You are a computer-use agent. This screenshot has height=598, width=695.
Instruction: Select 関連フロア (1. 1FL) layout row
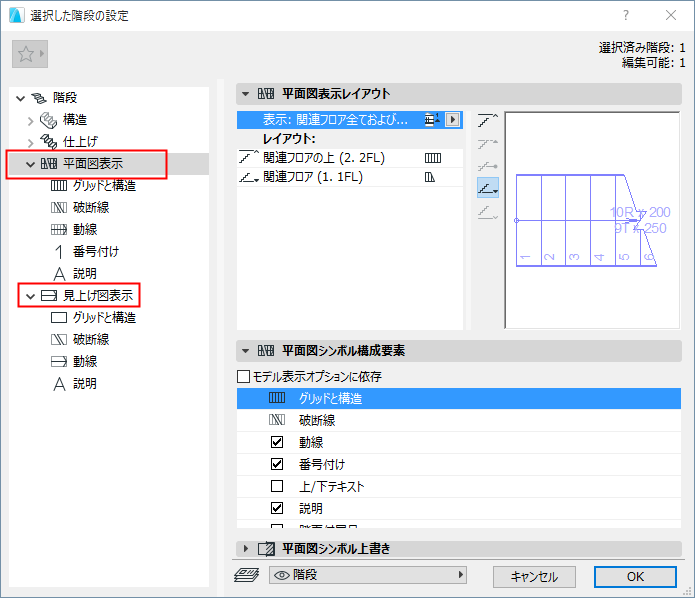[x=350, y=177]
